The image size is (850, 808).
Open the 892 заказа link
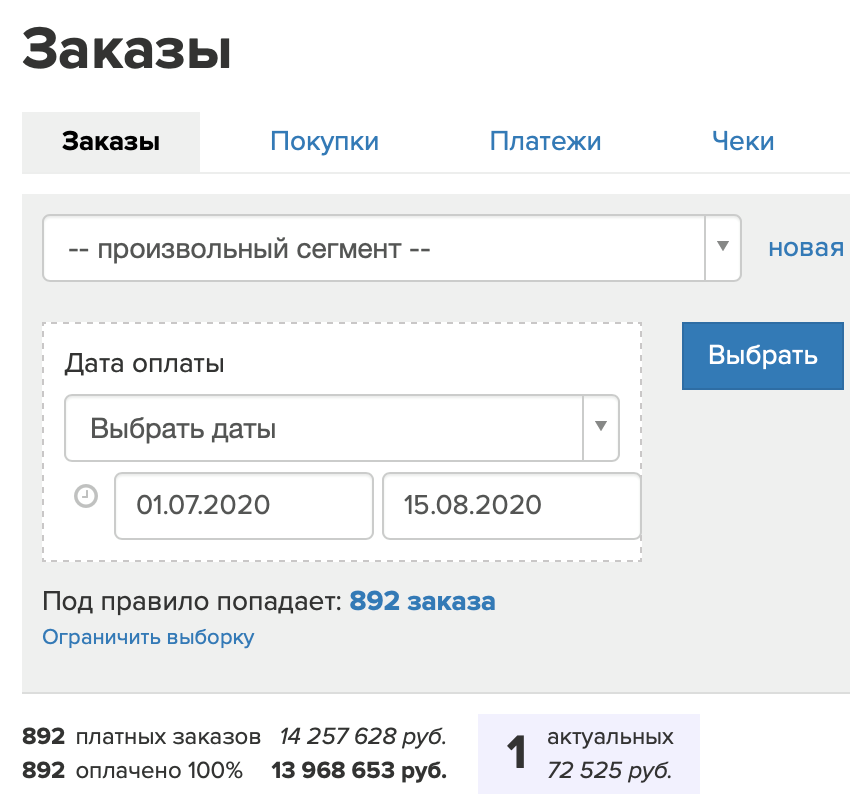422,601
